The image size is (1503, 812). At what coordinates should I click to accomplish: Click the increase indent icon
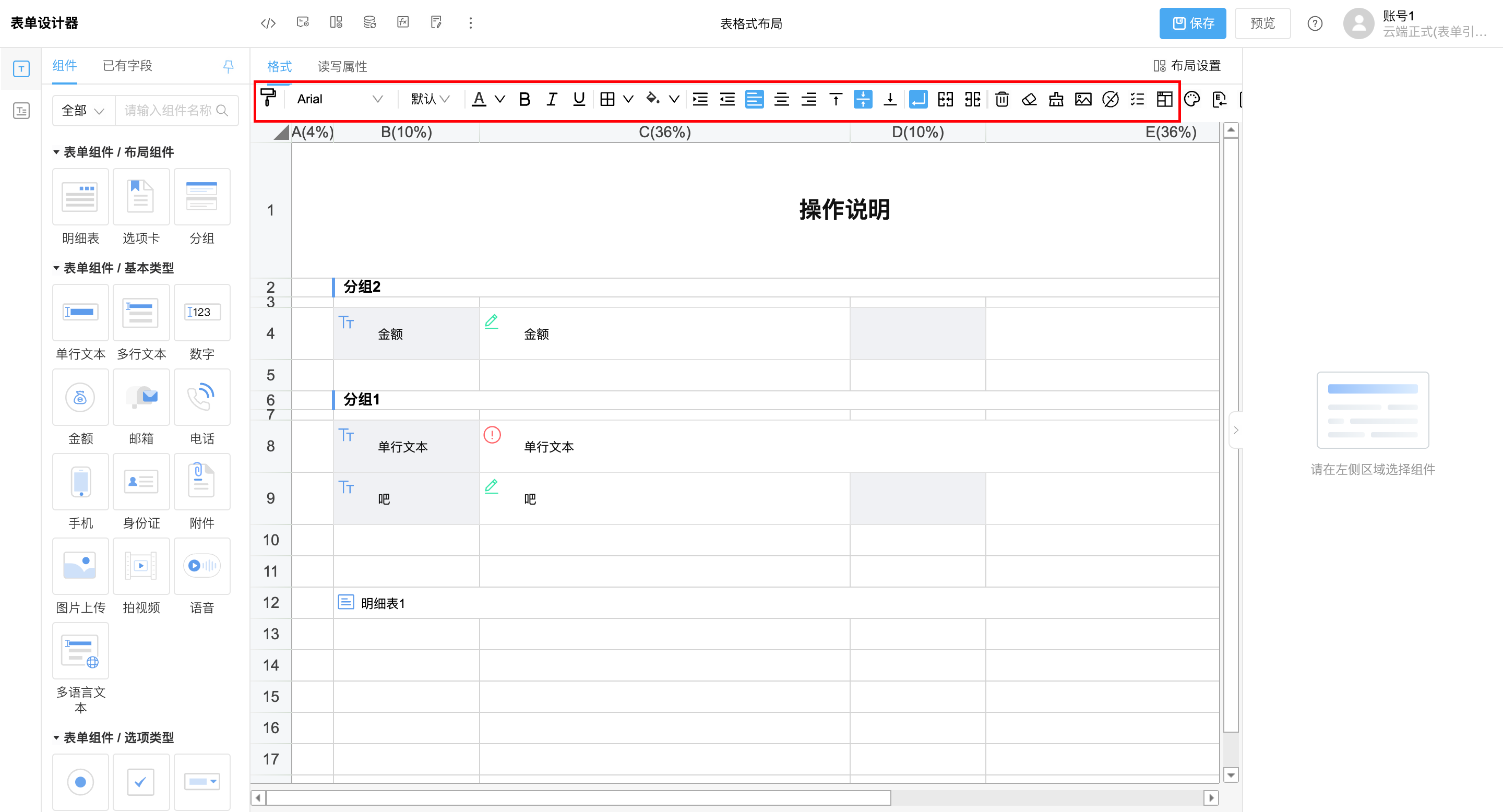click(700, 99)
